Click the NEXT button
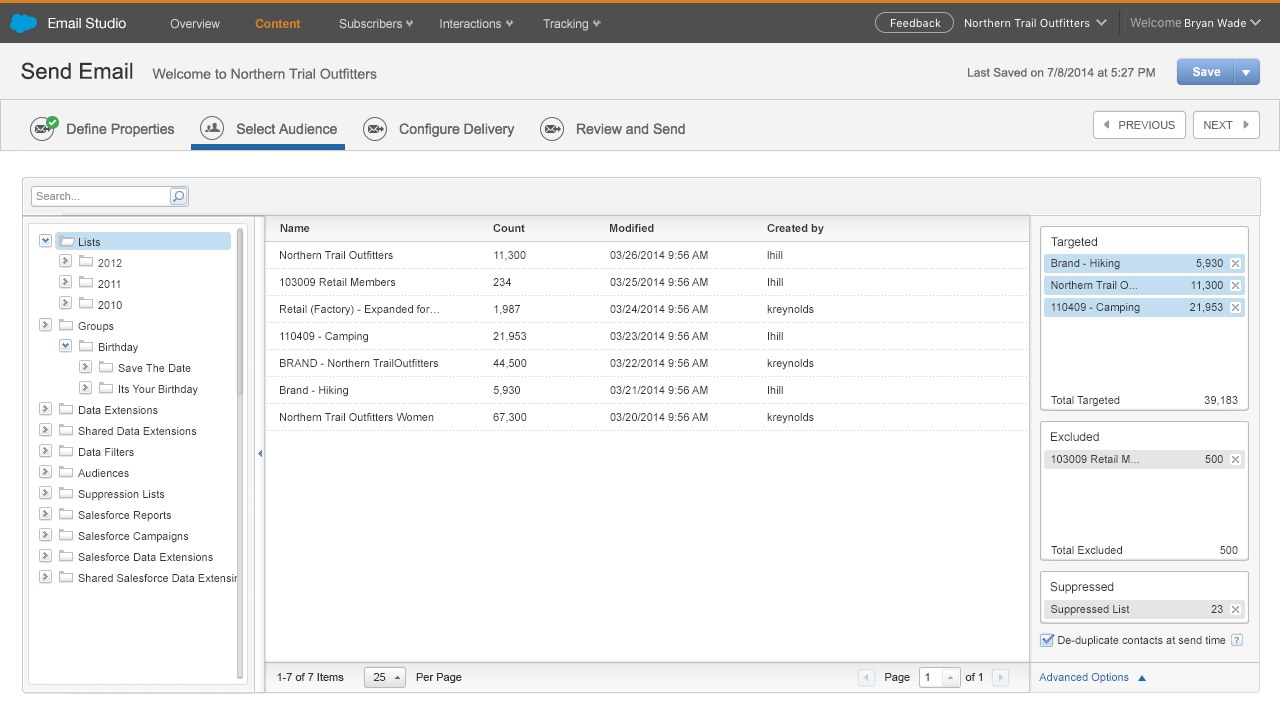This screenshot has width=1280, height=720. pos(1226,125)
